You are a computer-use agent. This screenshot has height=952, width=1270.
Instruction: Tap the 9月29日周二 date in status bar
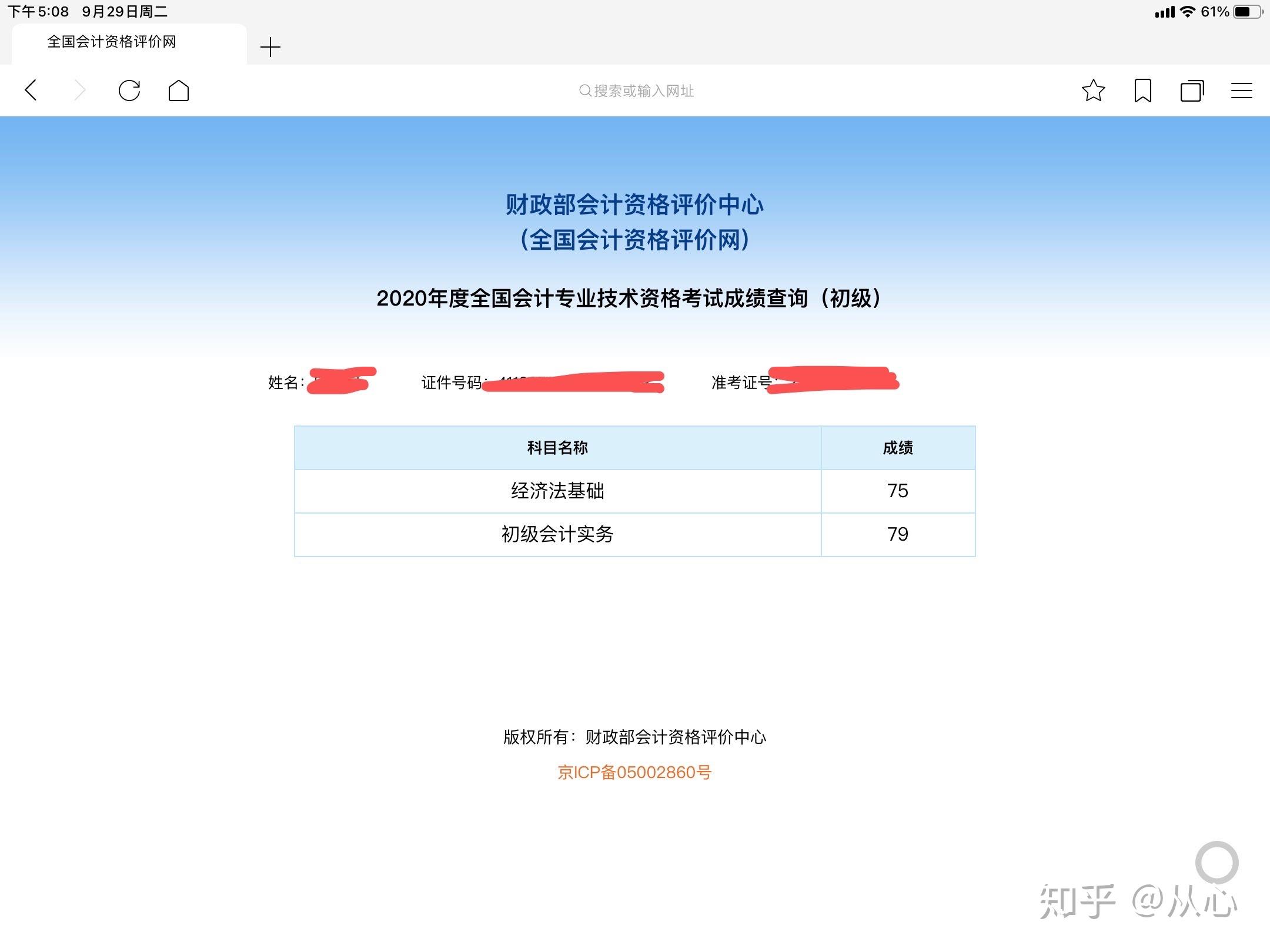(x=125, y=12)
